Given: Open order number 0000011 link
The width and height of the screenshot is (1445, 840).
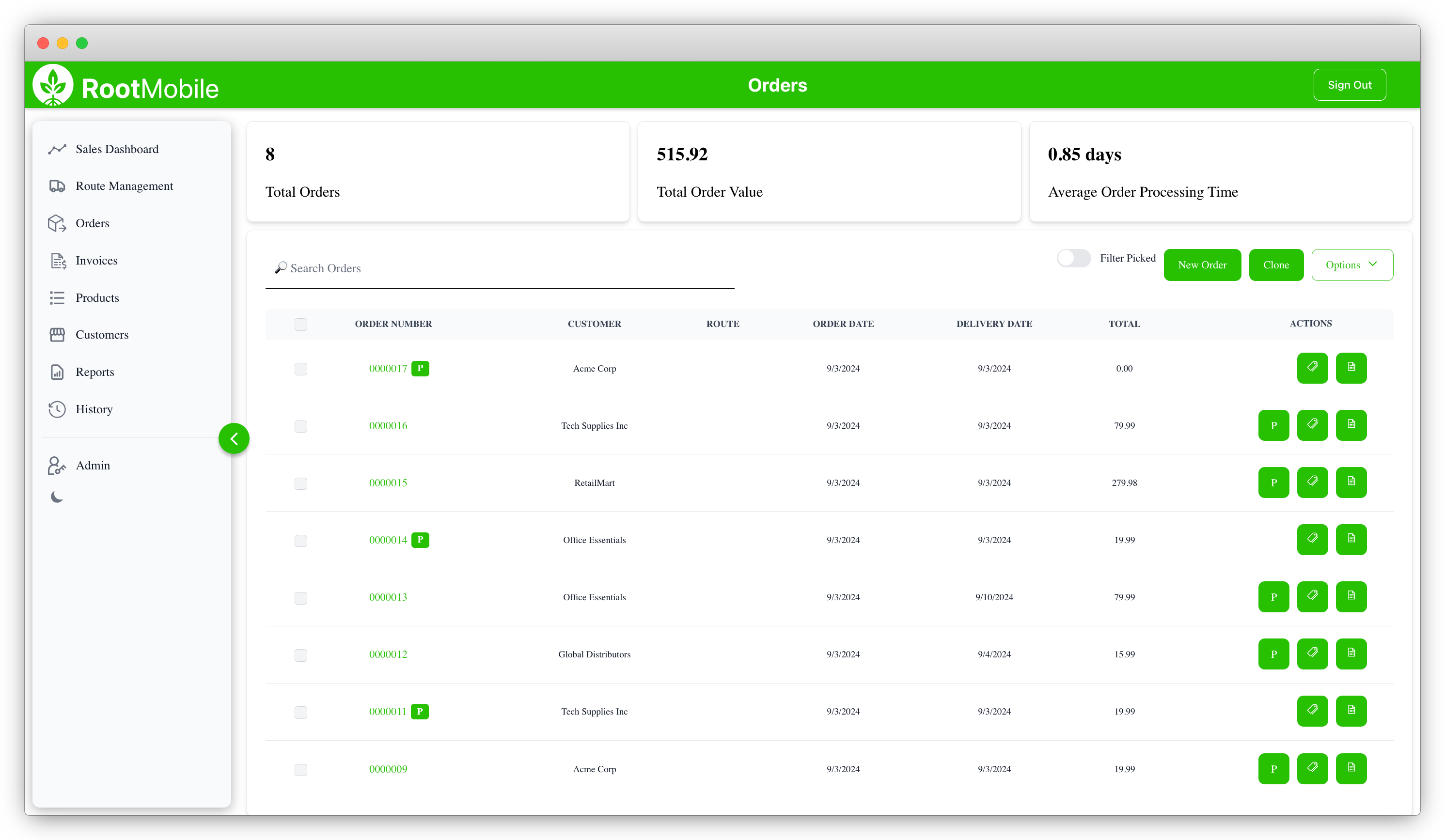Looking at the screenshot, I should click(388, 712).
